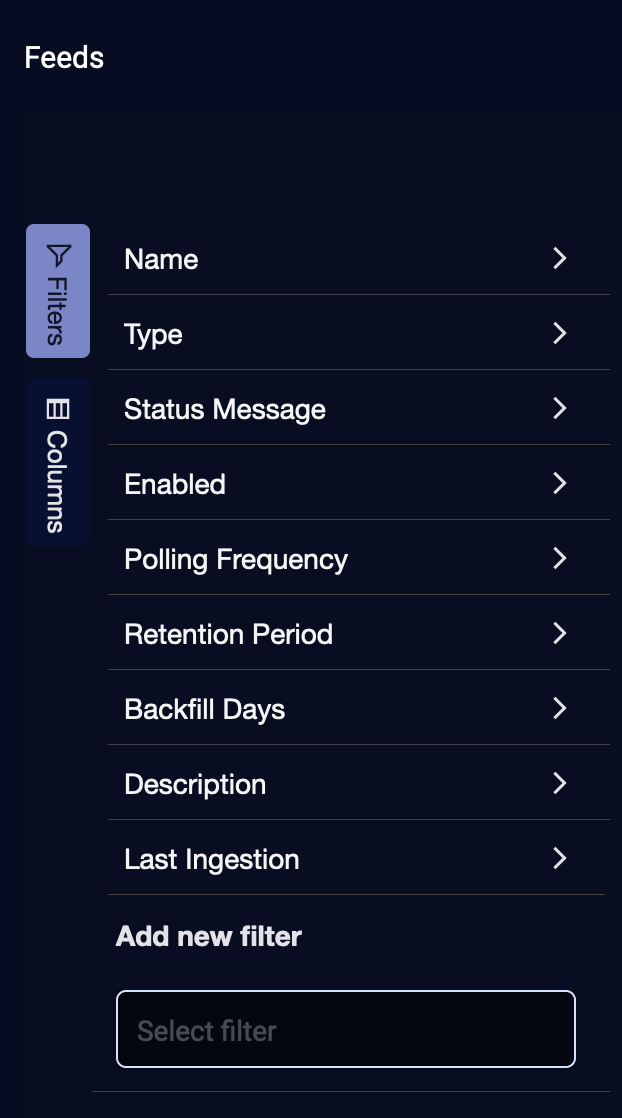The image size is (622, 1118).
Task: Click the Feeds page heading
Action: click(64, 57)
